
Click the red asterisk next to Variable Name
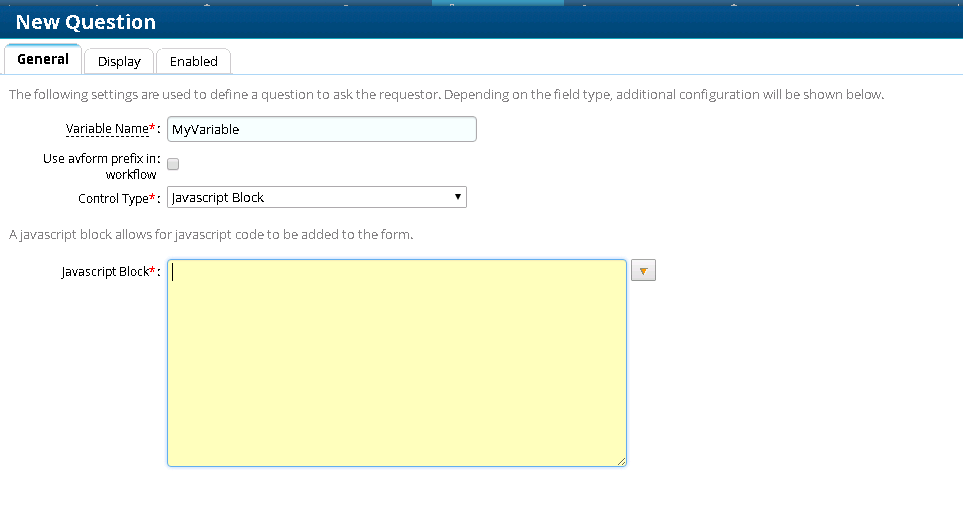click(x=152, y=128)
